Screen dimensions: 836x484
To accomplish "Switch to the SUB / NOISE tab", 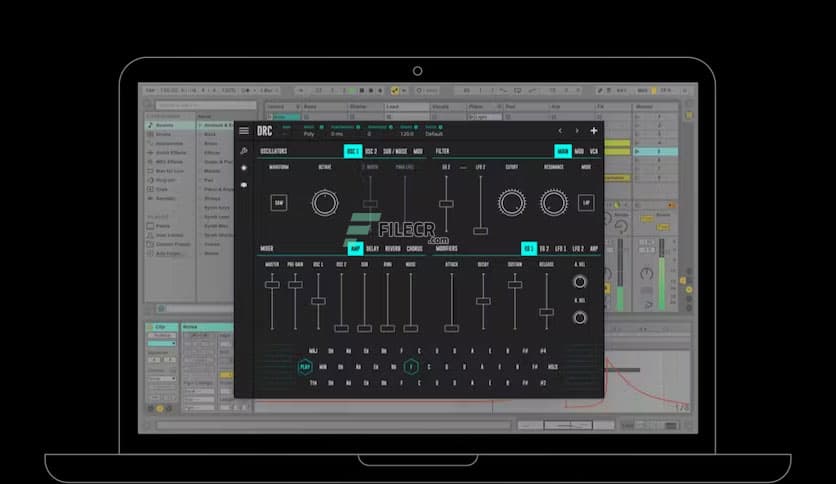I will pos(395,151).
